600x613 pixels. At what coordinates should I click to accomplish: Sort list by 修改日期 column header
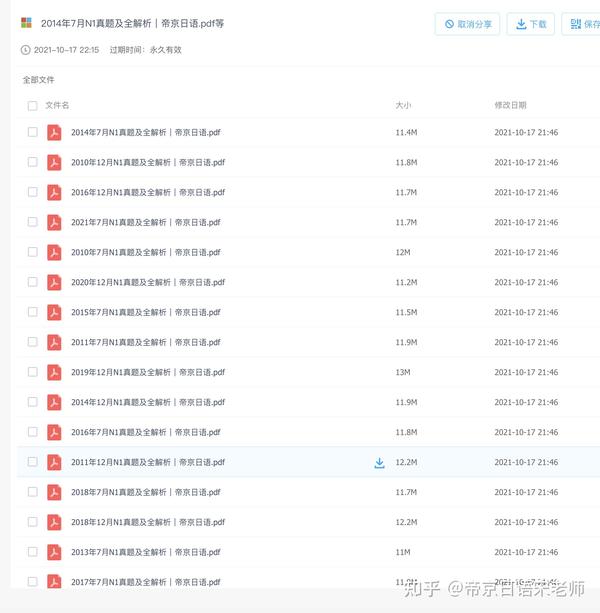(510, 105)
